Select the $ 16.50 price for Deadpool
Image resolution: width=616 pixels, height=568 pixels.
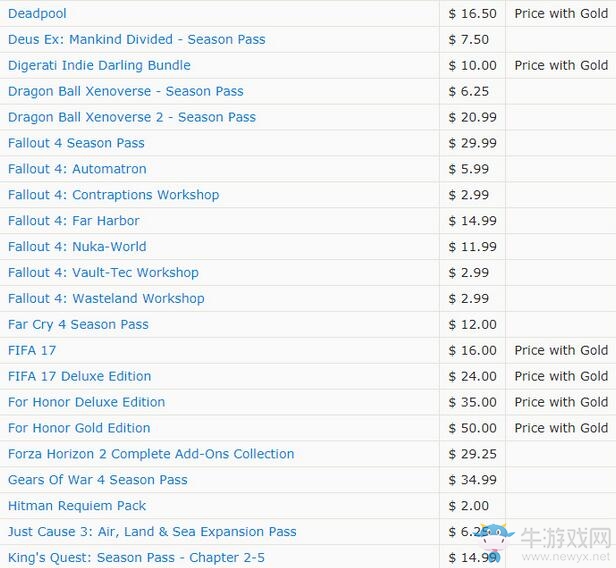click(x=473, y=14)
